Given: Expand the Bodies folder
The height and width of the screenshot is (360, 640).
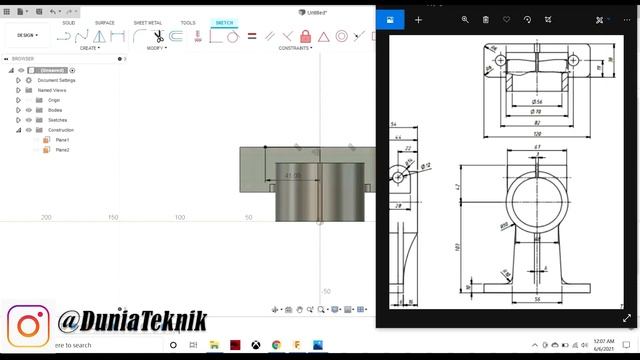Looking at the screenshot, I should coord(18,110).
